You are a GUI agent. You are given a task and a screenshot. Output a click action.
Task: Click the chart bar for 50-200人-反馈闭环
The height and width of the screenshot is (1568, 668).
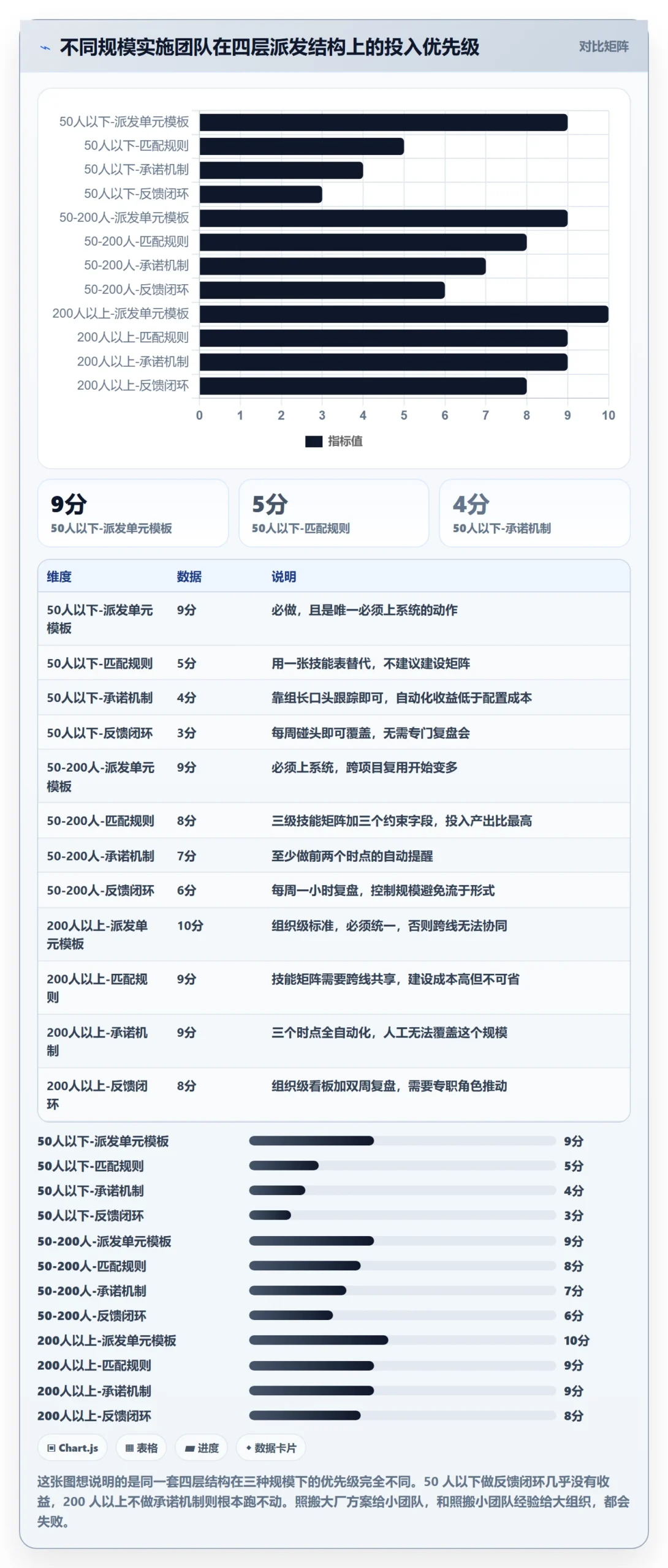click(322, 290)
